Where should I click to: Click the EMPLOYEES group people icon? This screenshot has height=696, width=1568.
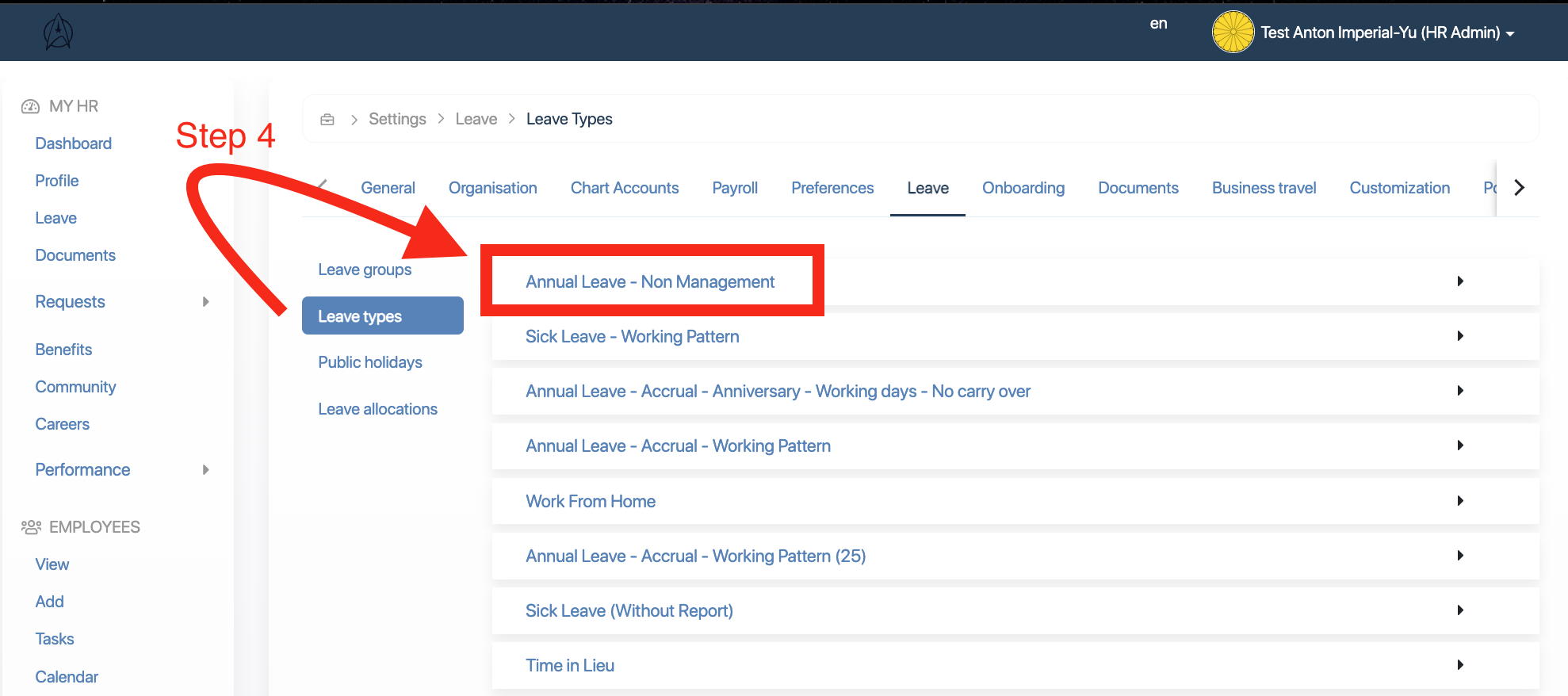(x=31, y=527)
